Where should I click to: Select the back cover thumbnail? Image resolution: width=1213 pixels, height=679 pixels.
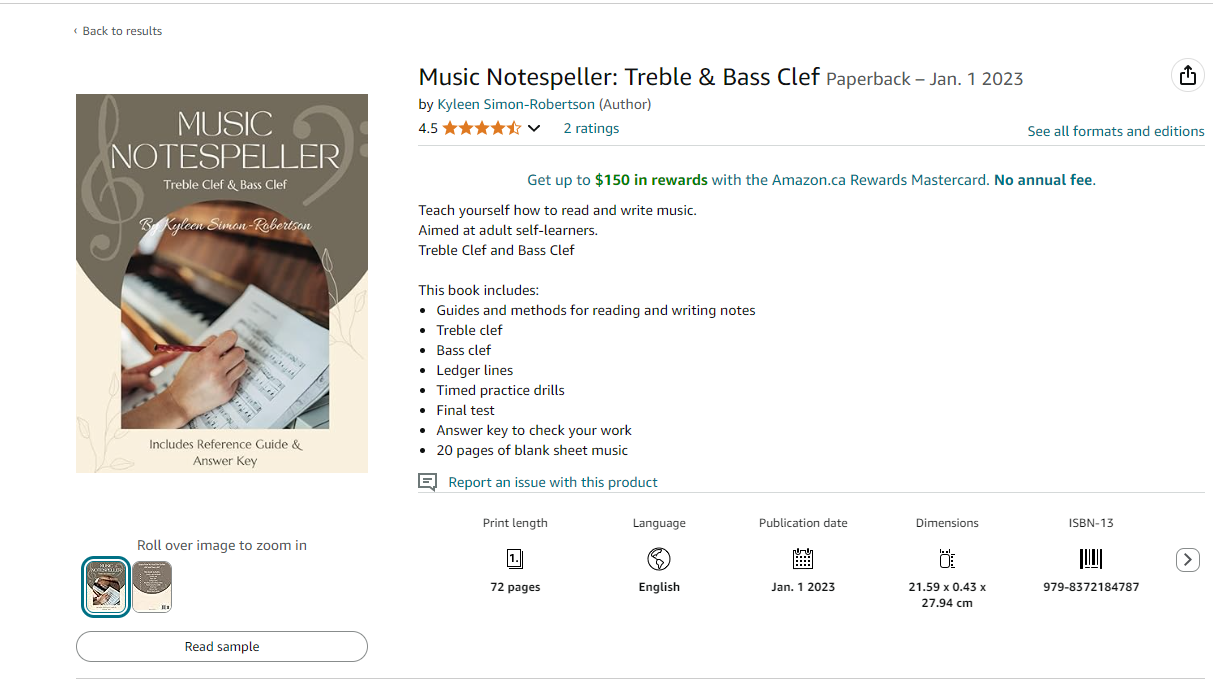152,587
